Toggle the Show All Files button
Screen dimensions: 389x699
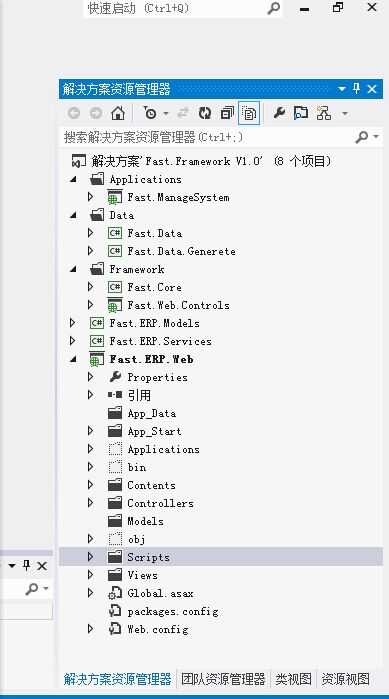coord(249,113)
